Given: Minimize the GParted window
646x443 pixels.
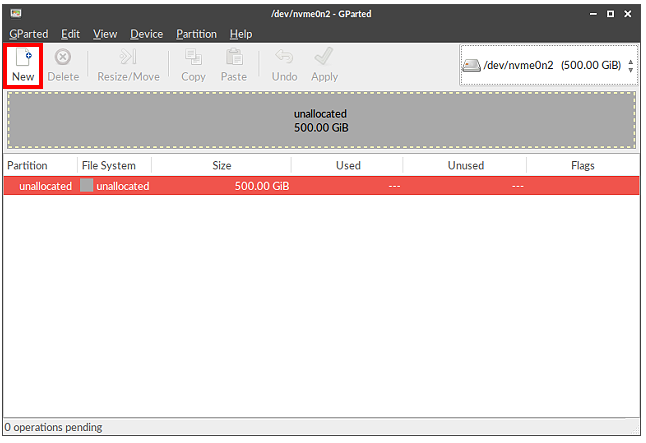Looking at the screenshot, I should (593, 14).
